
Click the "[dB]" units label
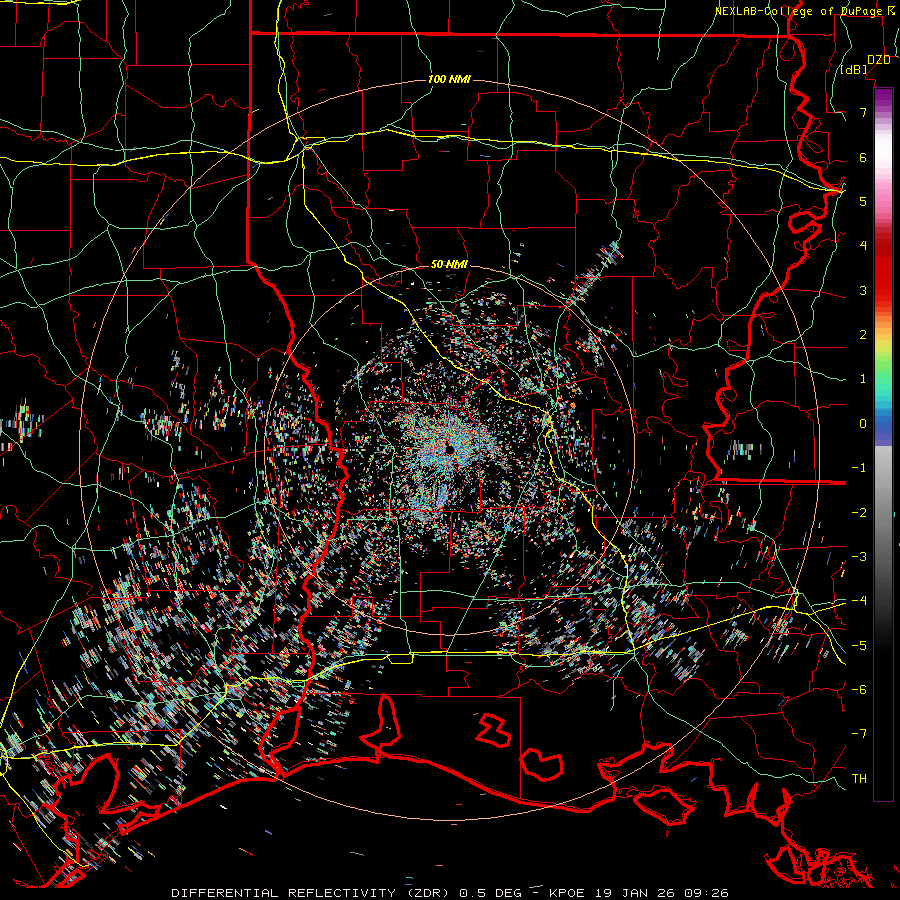pos(854,70)
